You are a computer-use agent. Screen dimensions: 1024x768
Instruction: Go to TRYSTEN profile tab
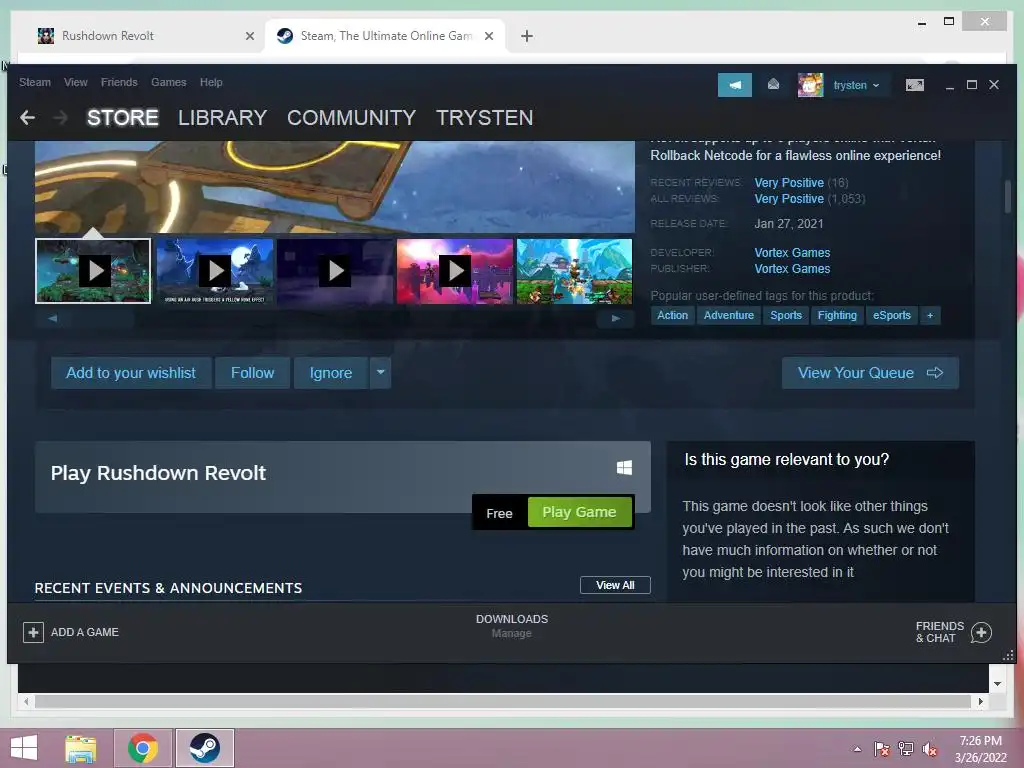click(x=485, y=118)
